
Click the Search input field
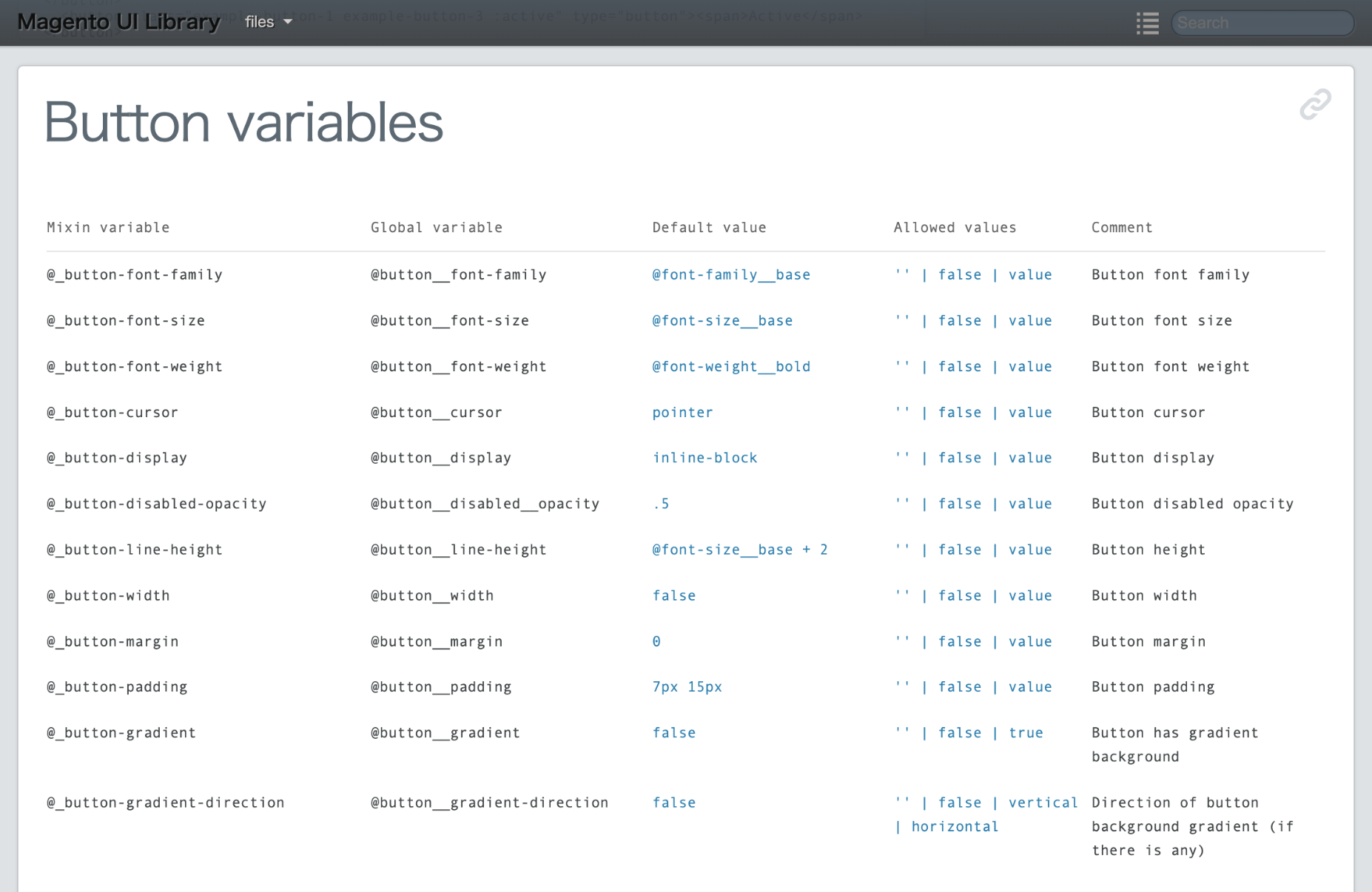pyautogui.click(x=1262, y=23)
